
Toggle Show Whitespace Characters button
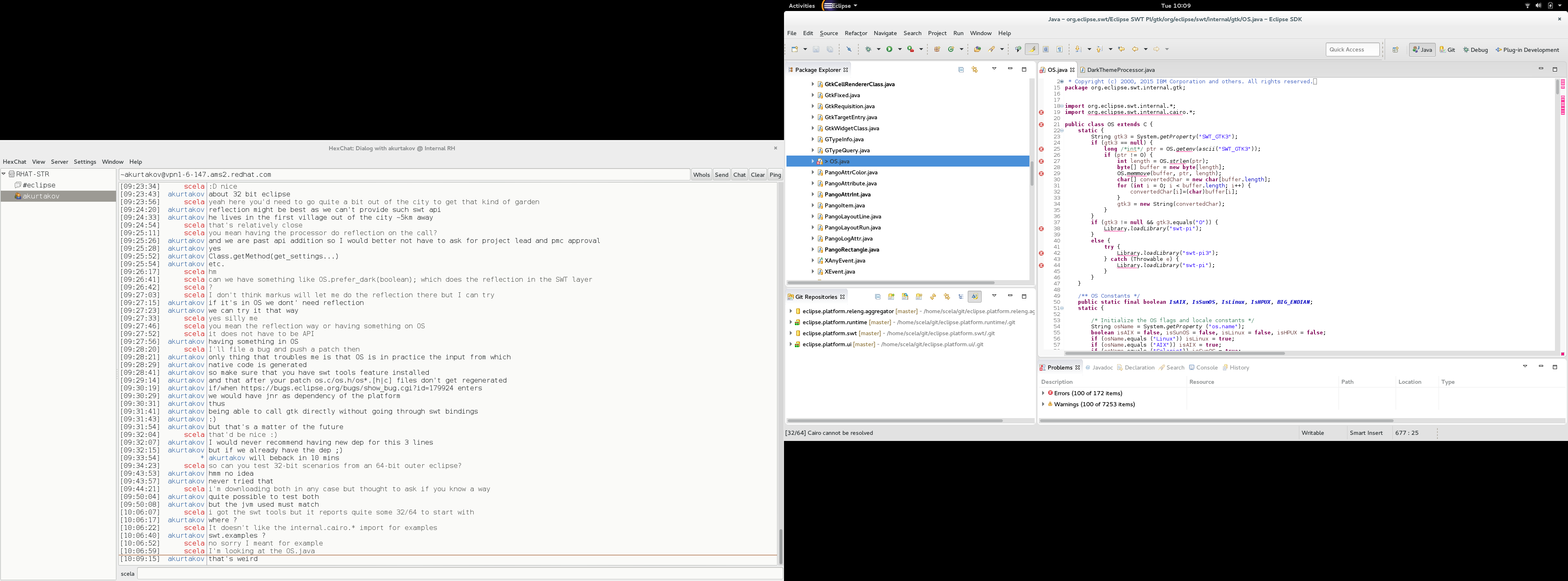pos(1060,49)
